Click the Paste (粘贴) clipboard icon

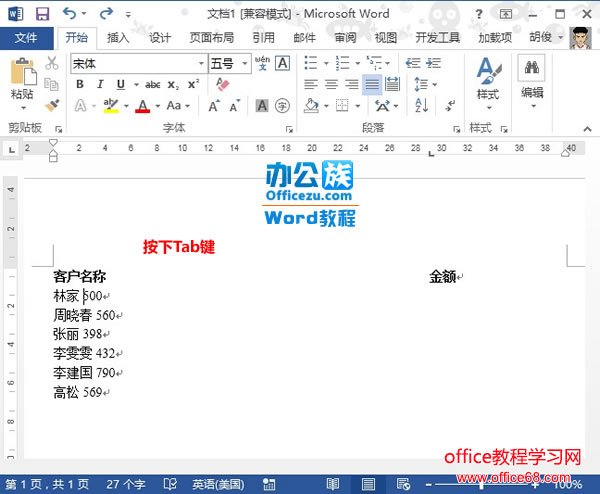tap(23, 72)
